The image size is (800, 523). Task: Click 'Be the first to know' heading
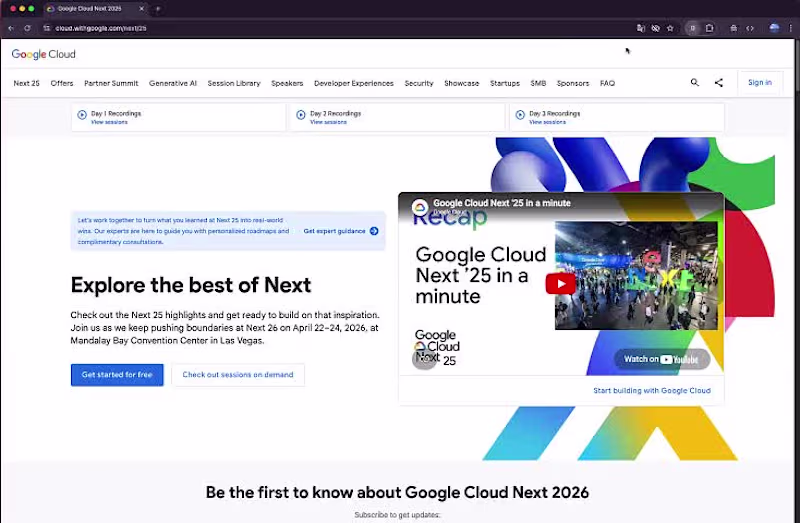pyautogui.click(x=397, y=492)
